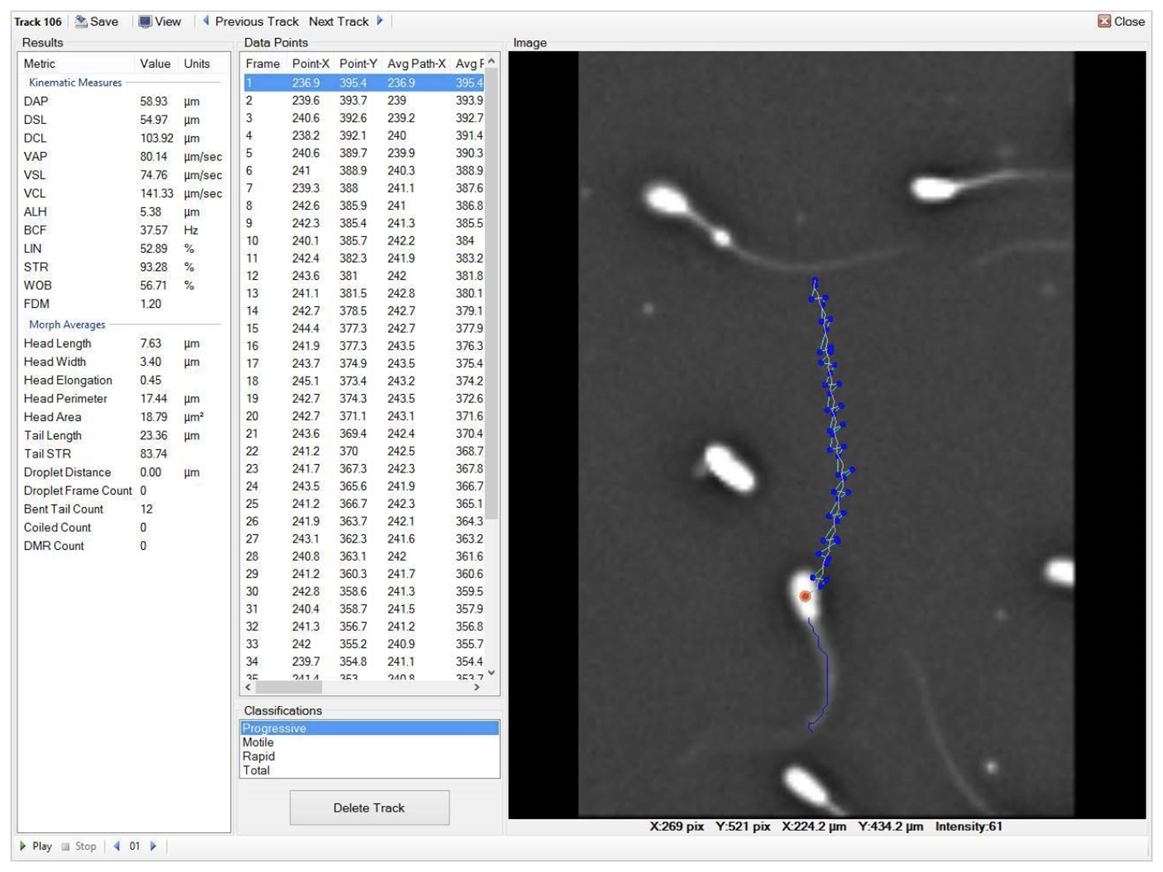
Task: Stop the track playback
Action: 79,846
